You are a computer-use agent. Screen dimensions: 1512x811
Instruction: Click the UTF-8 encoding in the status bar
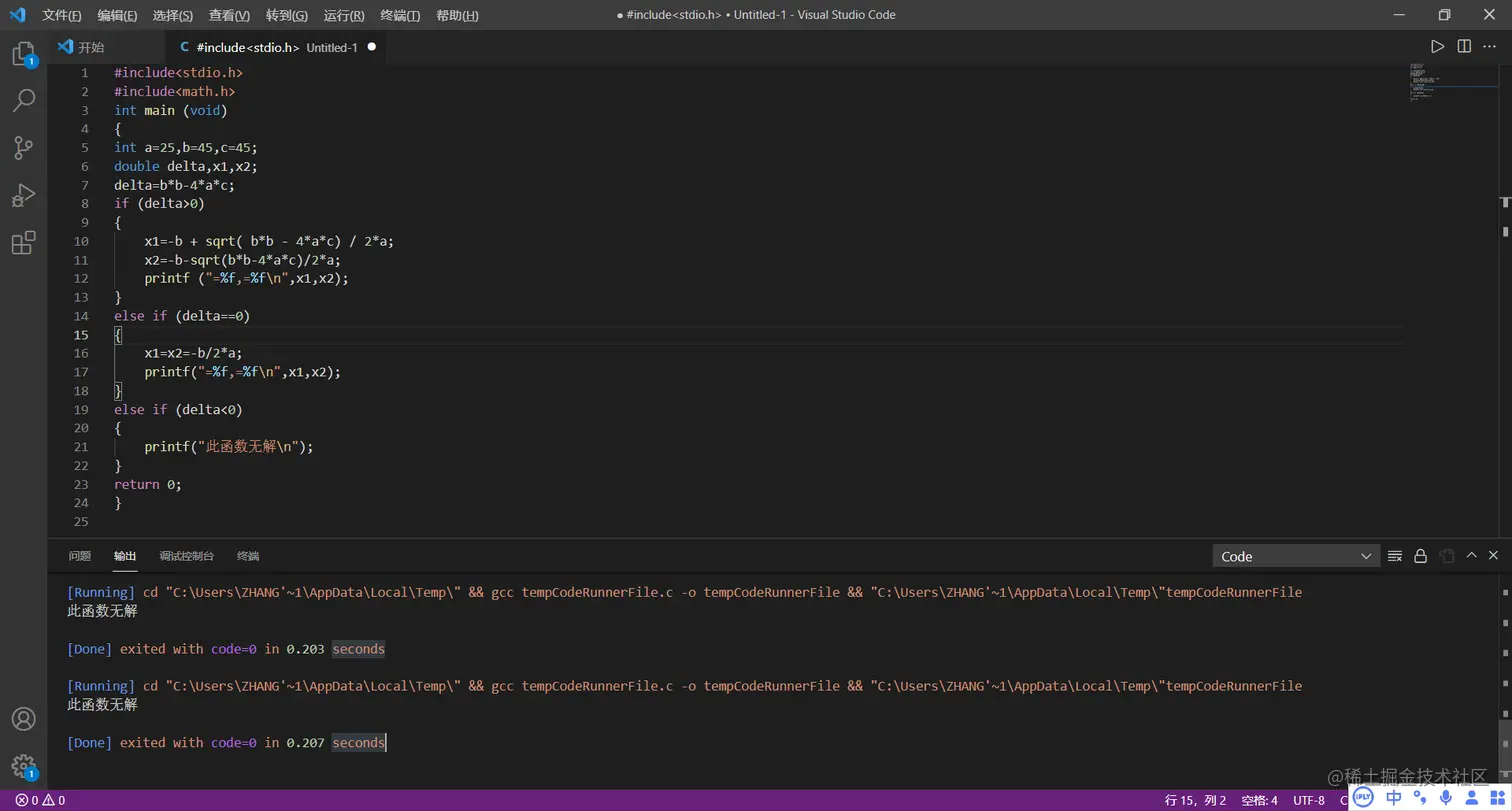pos(1309,800)
